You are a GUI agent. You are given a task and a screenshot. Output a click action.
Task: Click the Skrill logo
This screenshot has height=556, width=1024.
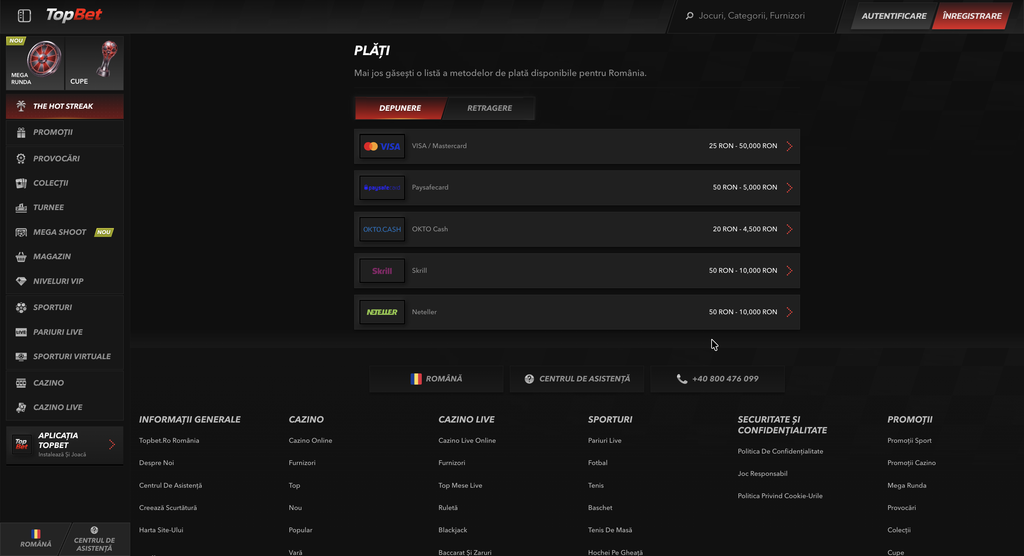pyautogui.click(x=382, y=270)
